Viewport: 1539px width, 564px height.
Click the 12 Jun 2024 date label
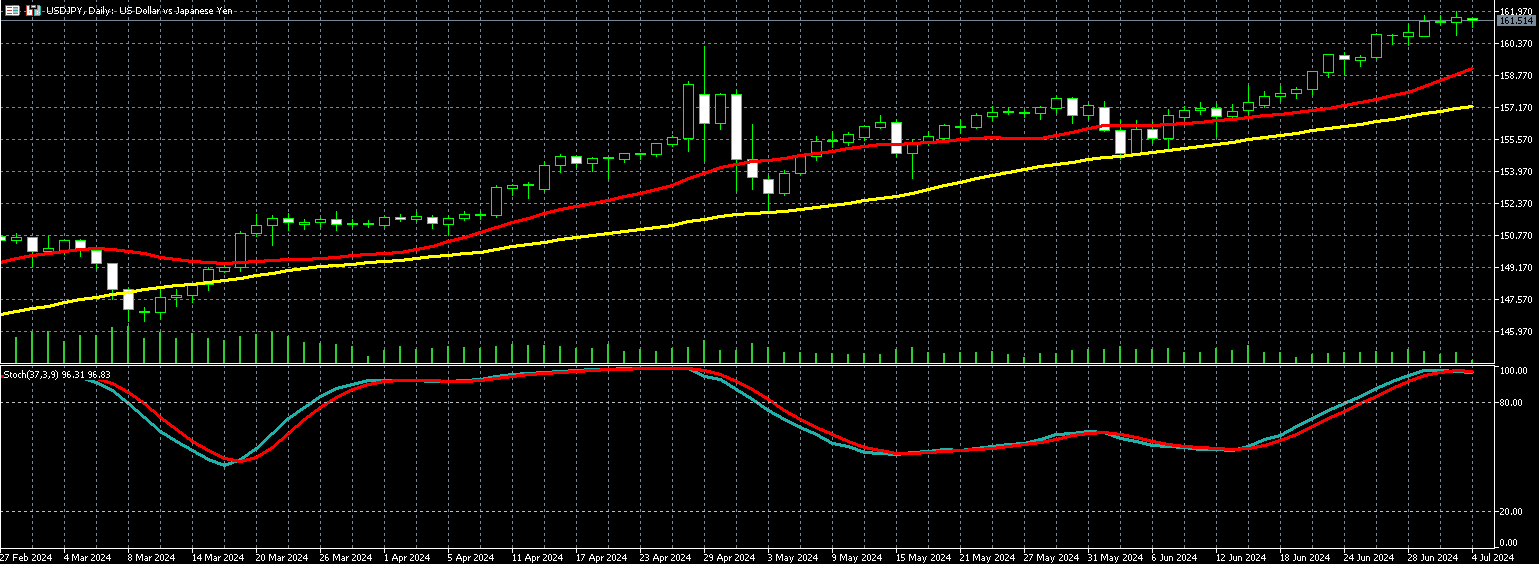(x=1240, y=557)
